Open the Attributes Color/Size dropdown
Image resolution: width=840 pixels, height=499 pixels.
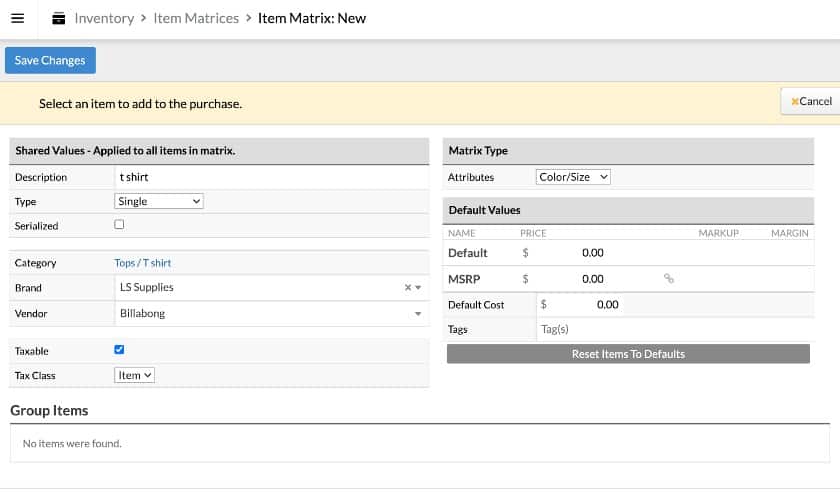click(573, 177)
